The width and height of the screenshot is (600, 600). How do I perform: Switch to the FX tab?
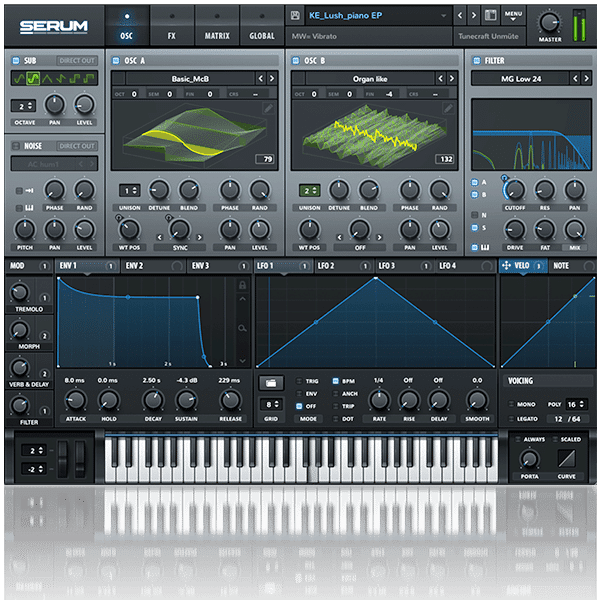[172, 26]
